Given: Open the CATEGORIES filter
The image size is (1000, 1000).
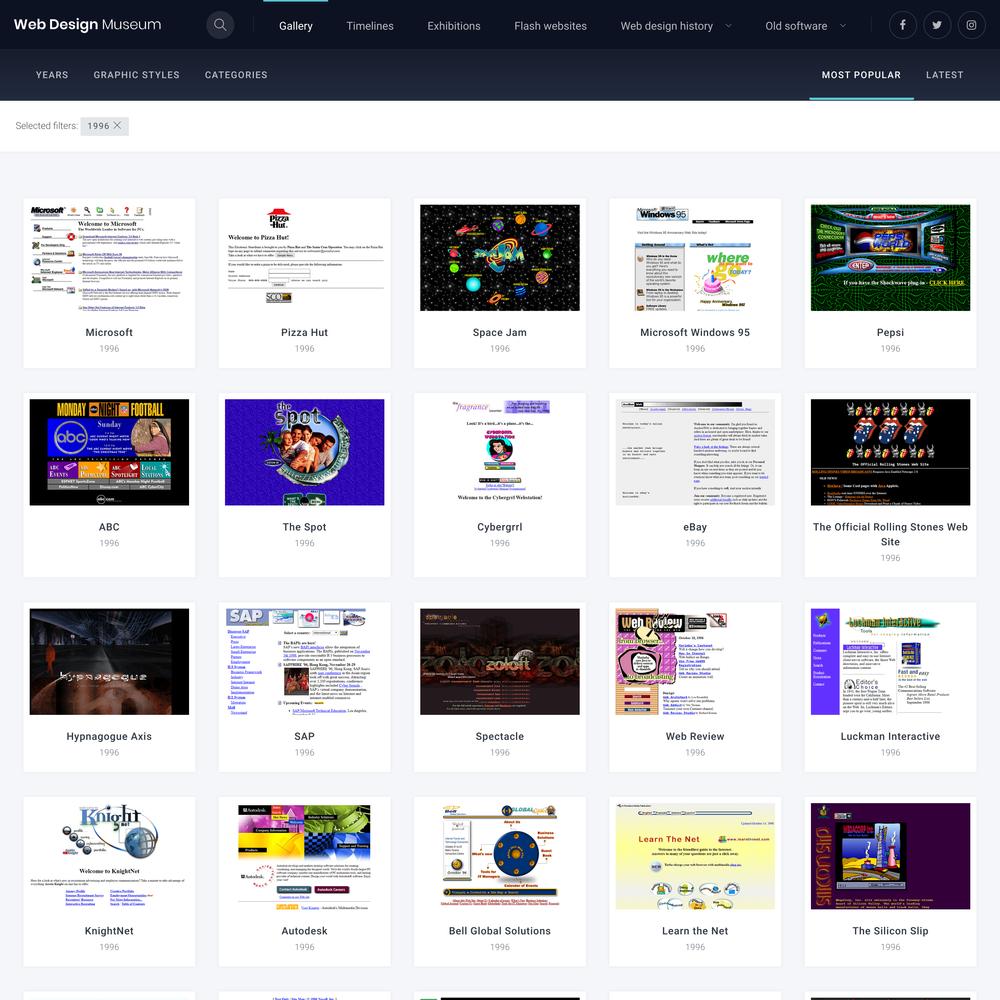Looking at the screenshot, I should pos(236,75).
